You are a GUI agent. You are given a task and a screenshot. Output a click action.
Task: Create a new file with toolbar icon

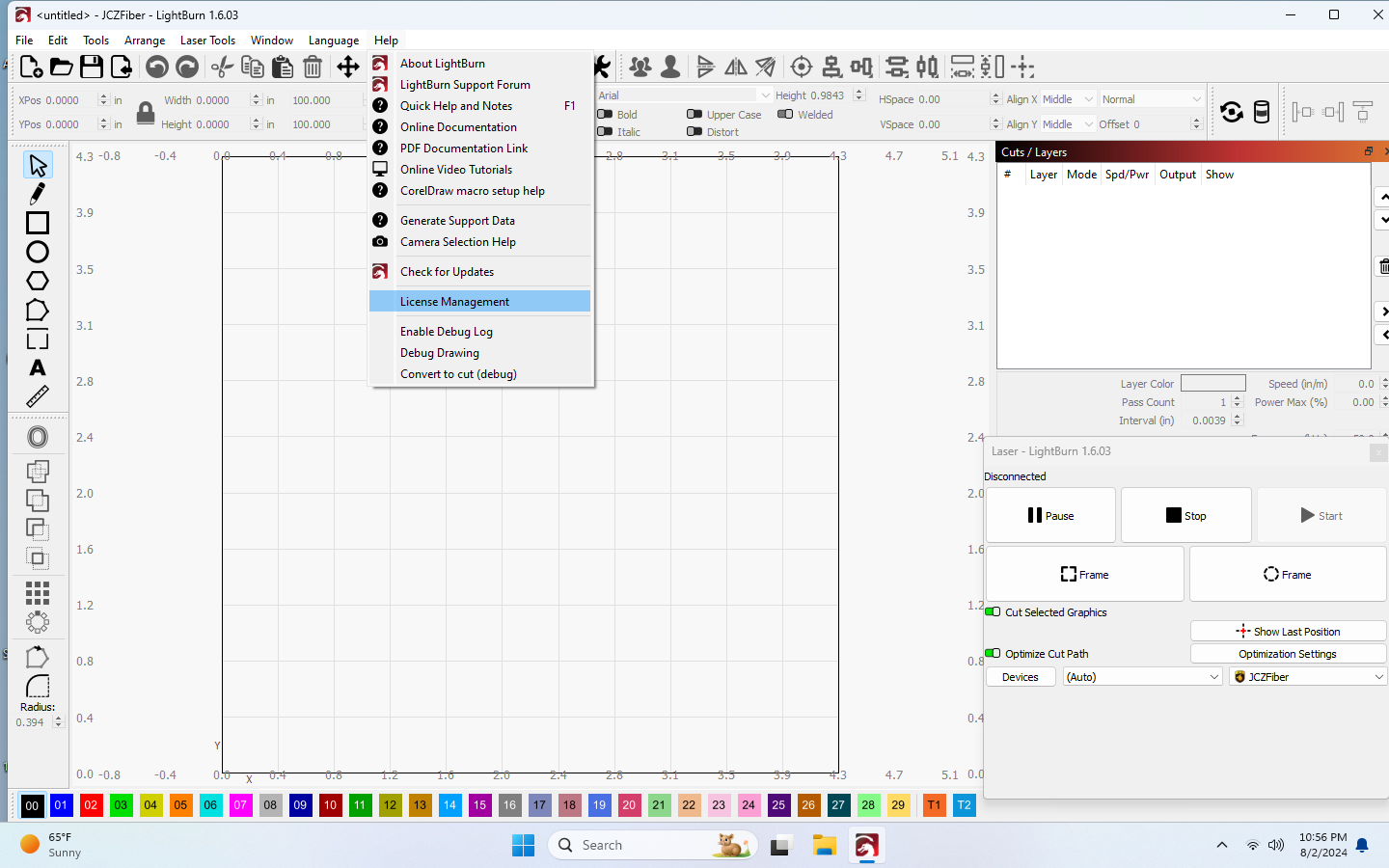[x=31, y=67]
